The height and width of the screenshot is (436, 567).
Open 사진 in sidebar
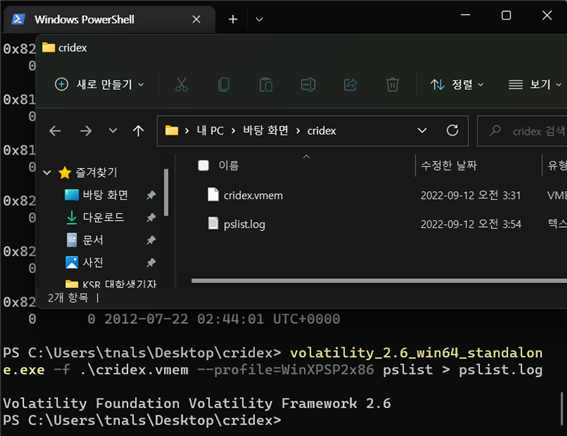[x=93, y=262]
